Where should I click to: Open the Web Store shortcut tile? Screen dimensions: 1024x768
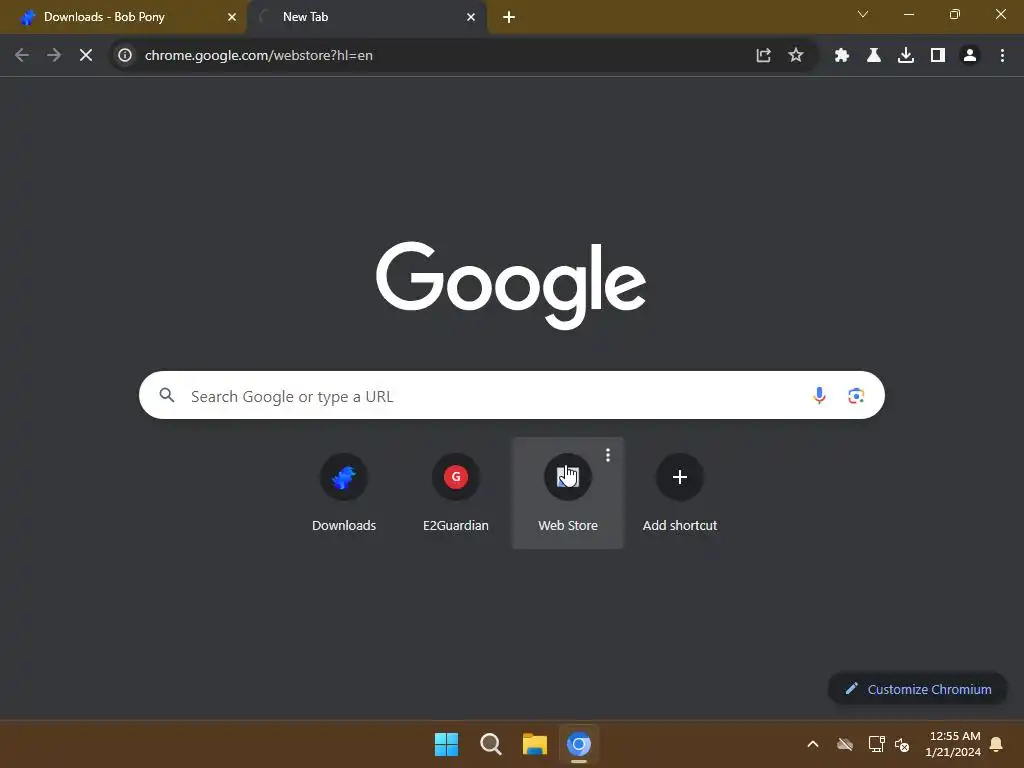coord(568,493)
